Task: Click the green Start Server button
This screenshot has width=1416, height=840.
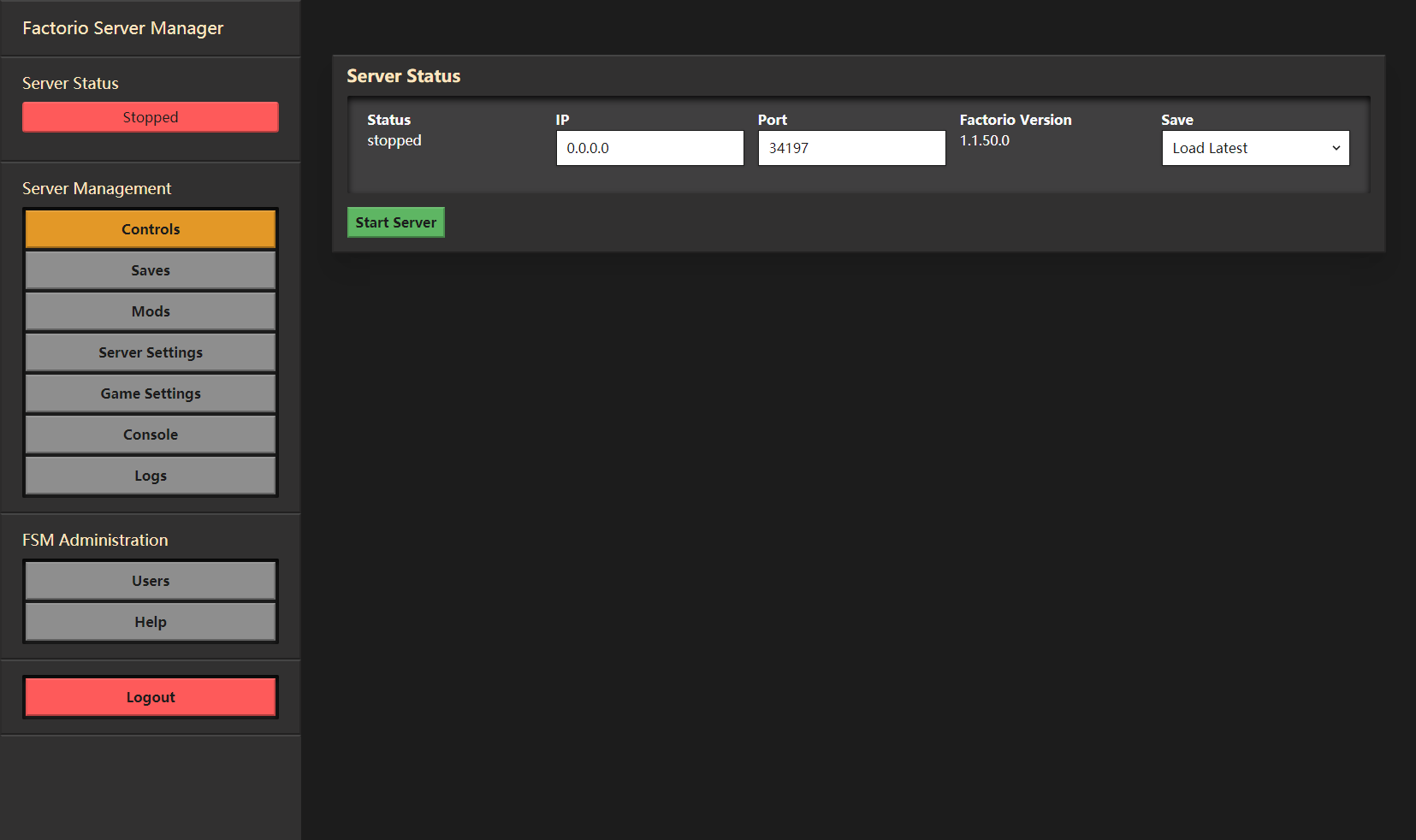Action: [396, 222]
